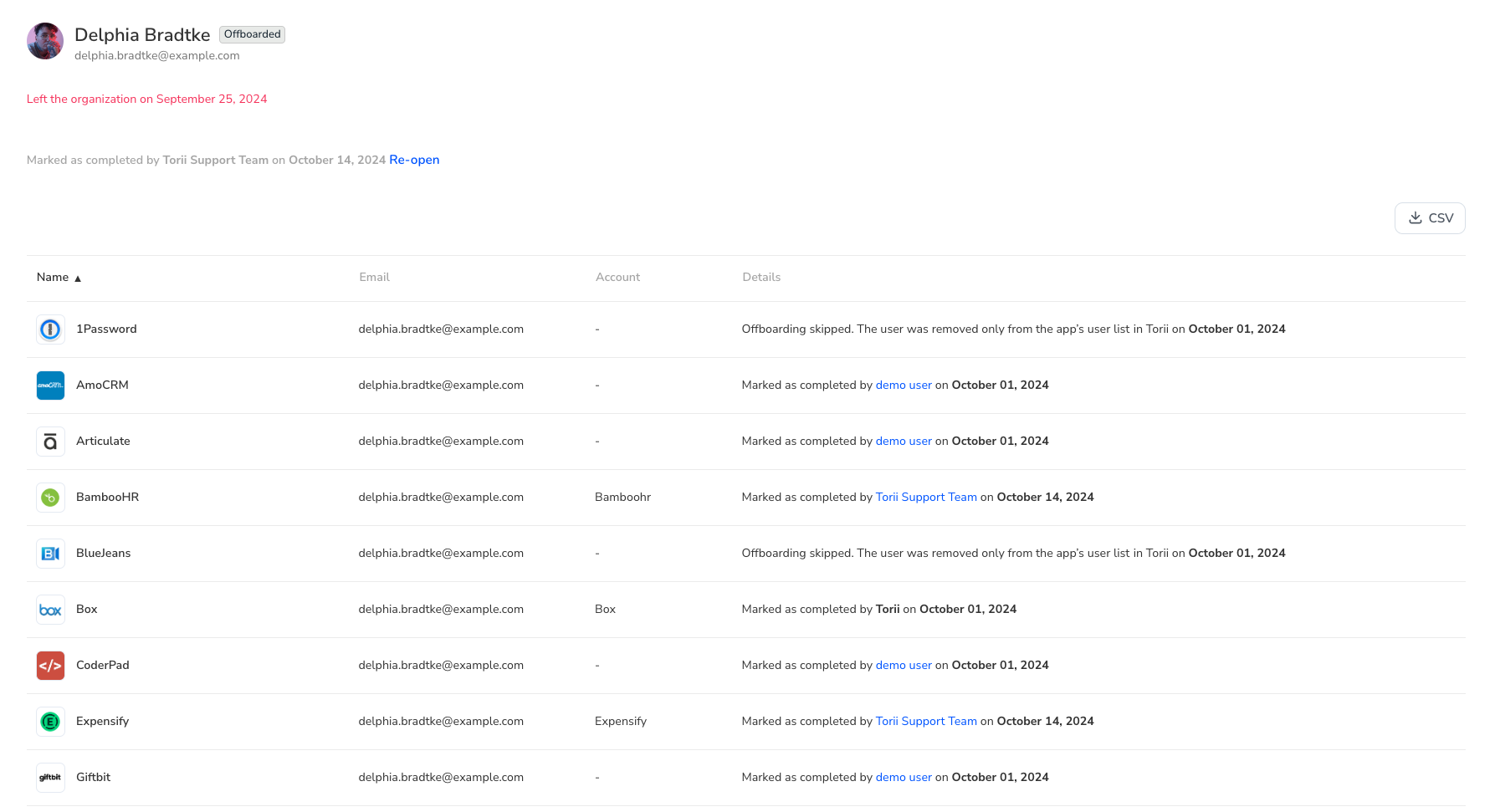1495x812 pixels.
Task: Open Torii Support Team link in BambooHR row
Action: (926, 498)
